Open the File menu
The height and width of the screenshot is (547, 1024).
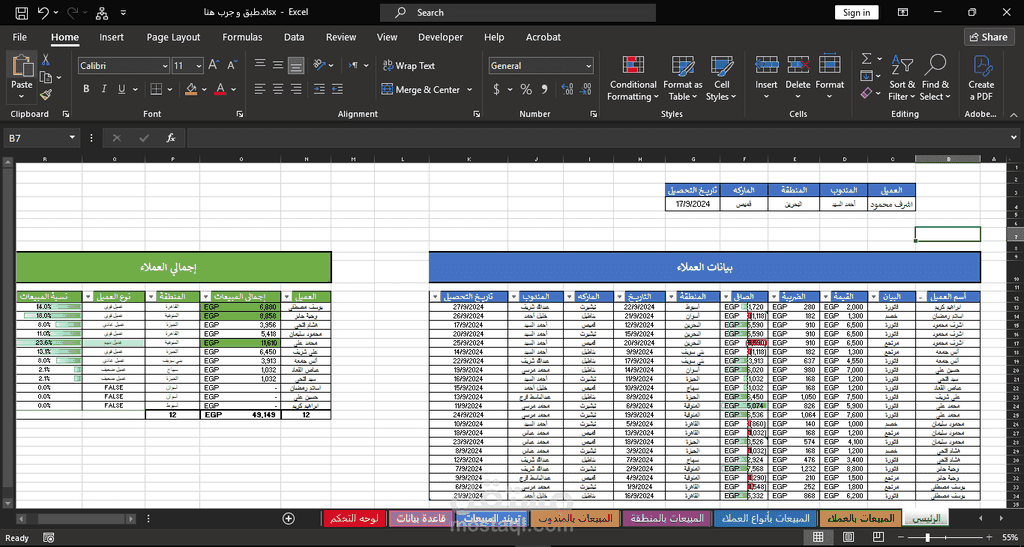pos(20,37)
